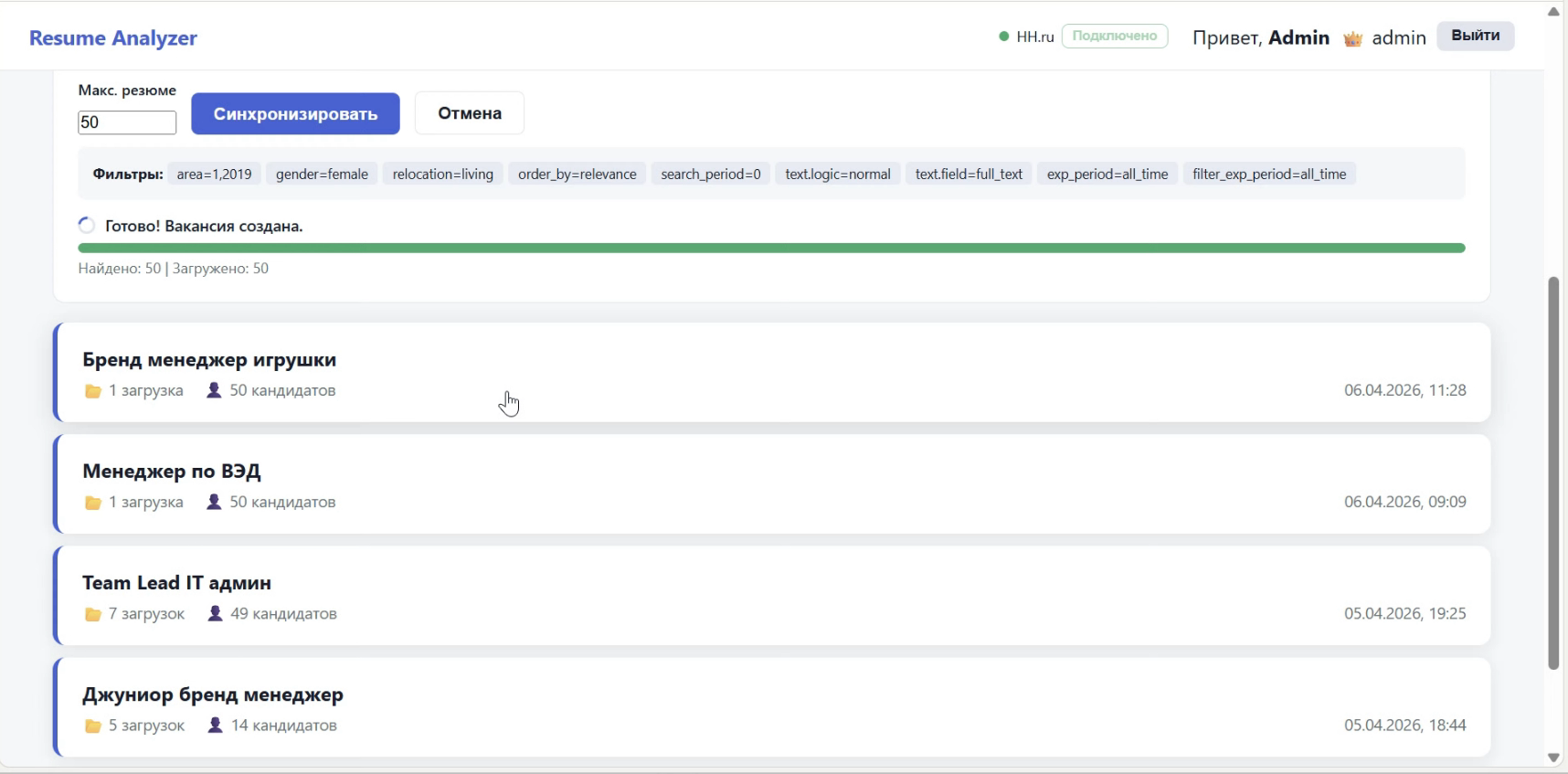This screenshot has height=774, width=1568.
Task: Click the candidates person icon in Бренд менеджер игрушки card
Action: (214, 390)
